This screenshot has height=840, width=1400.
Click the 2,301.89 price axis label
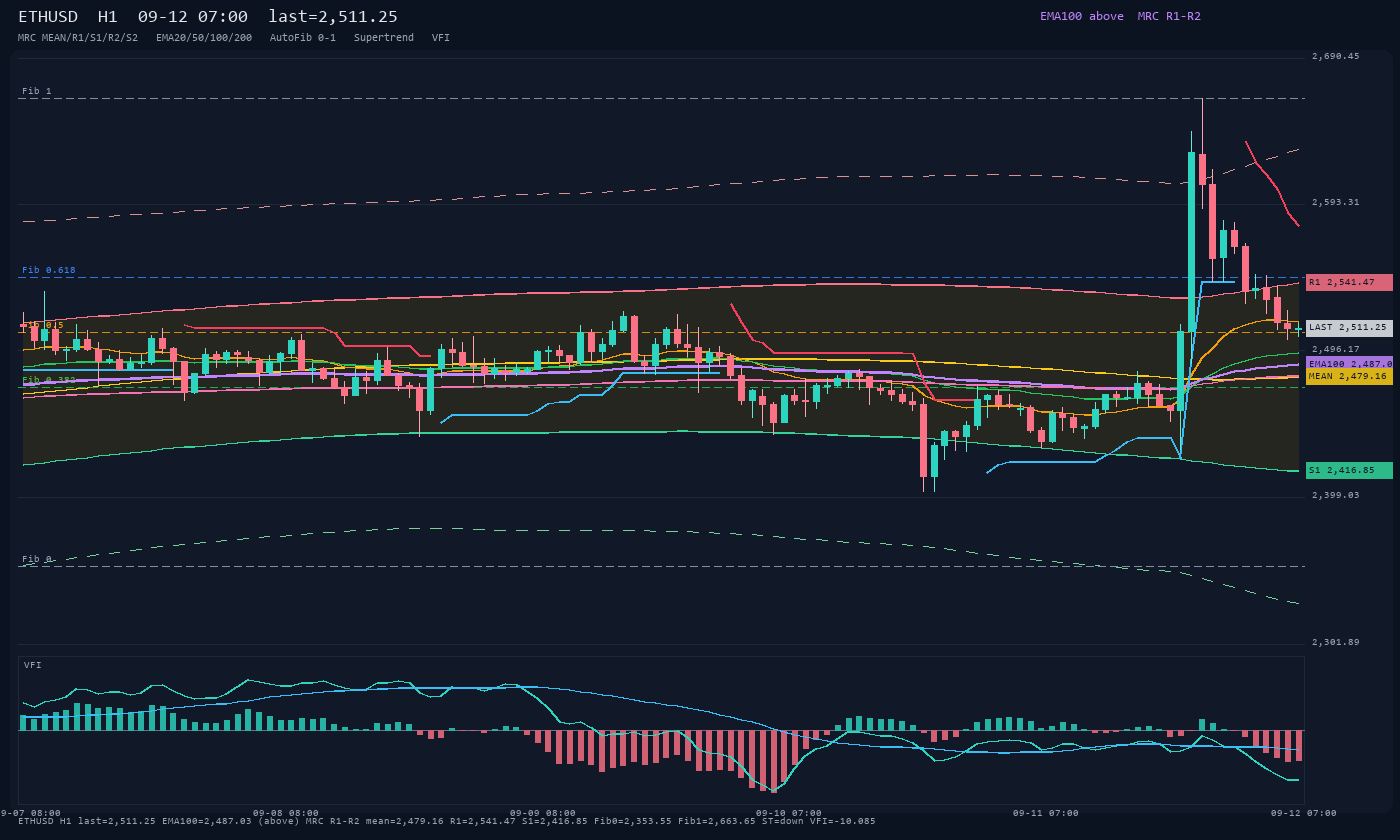click(x=1336, y=642)
